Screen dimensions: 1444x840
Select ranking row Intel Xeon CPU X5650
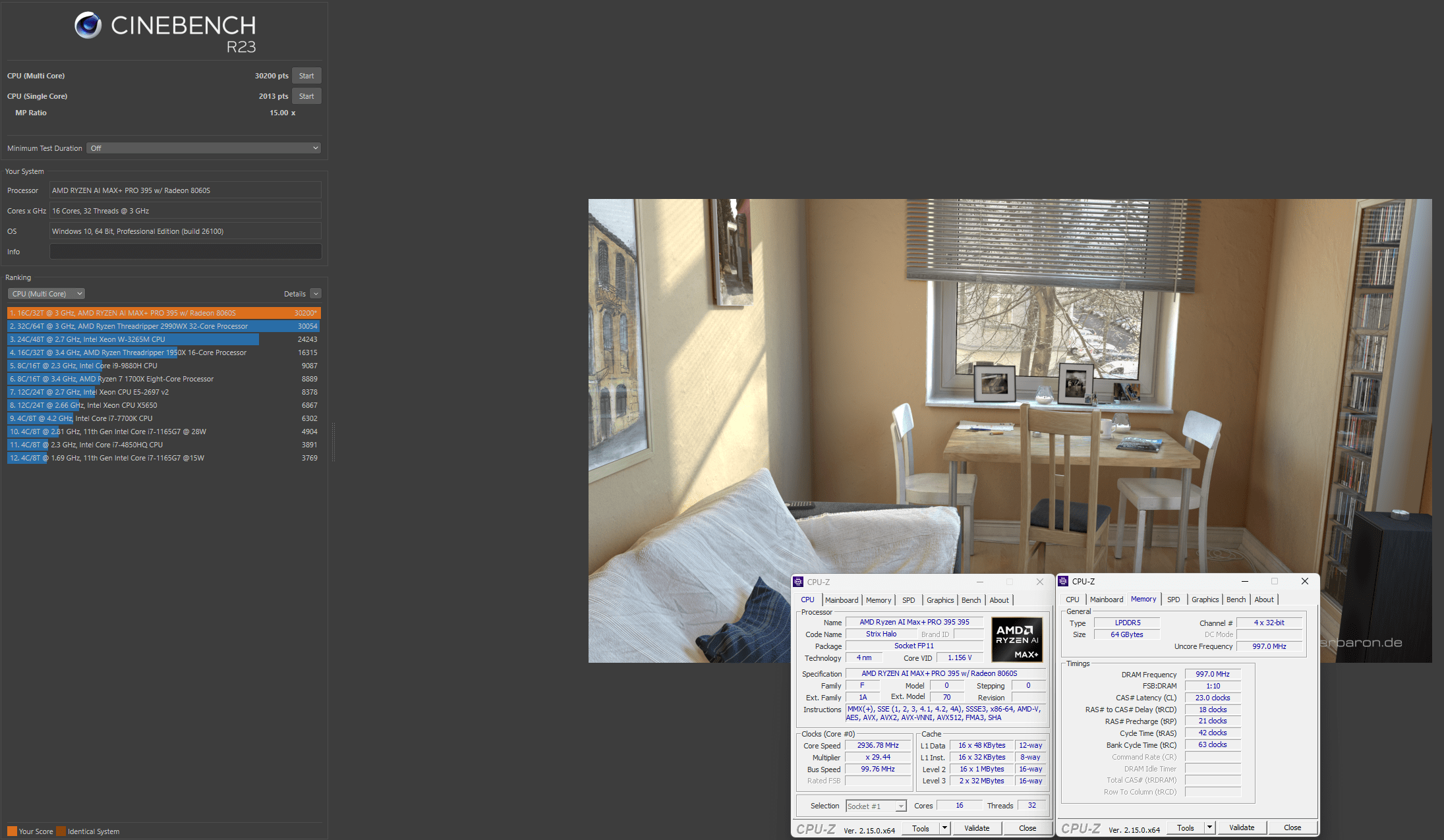[163, 405]
